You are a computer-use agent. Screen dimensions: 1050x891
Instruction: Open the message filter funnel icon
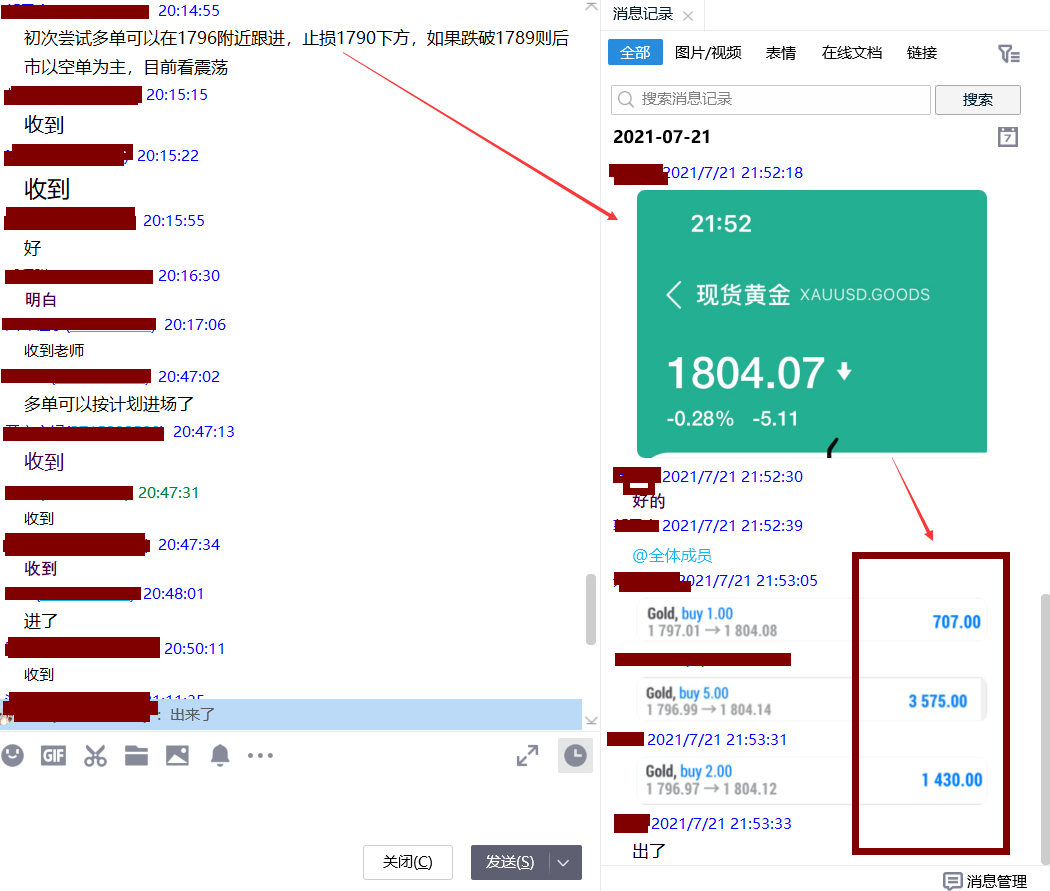[1008, 54]
